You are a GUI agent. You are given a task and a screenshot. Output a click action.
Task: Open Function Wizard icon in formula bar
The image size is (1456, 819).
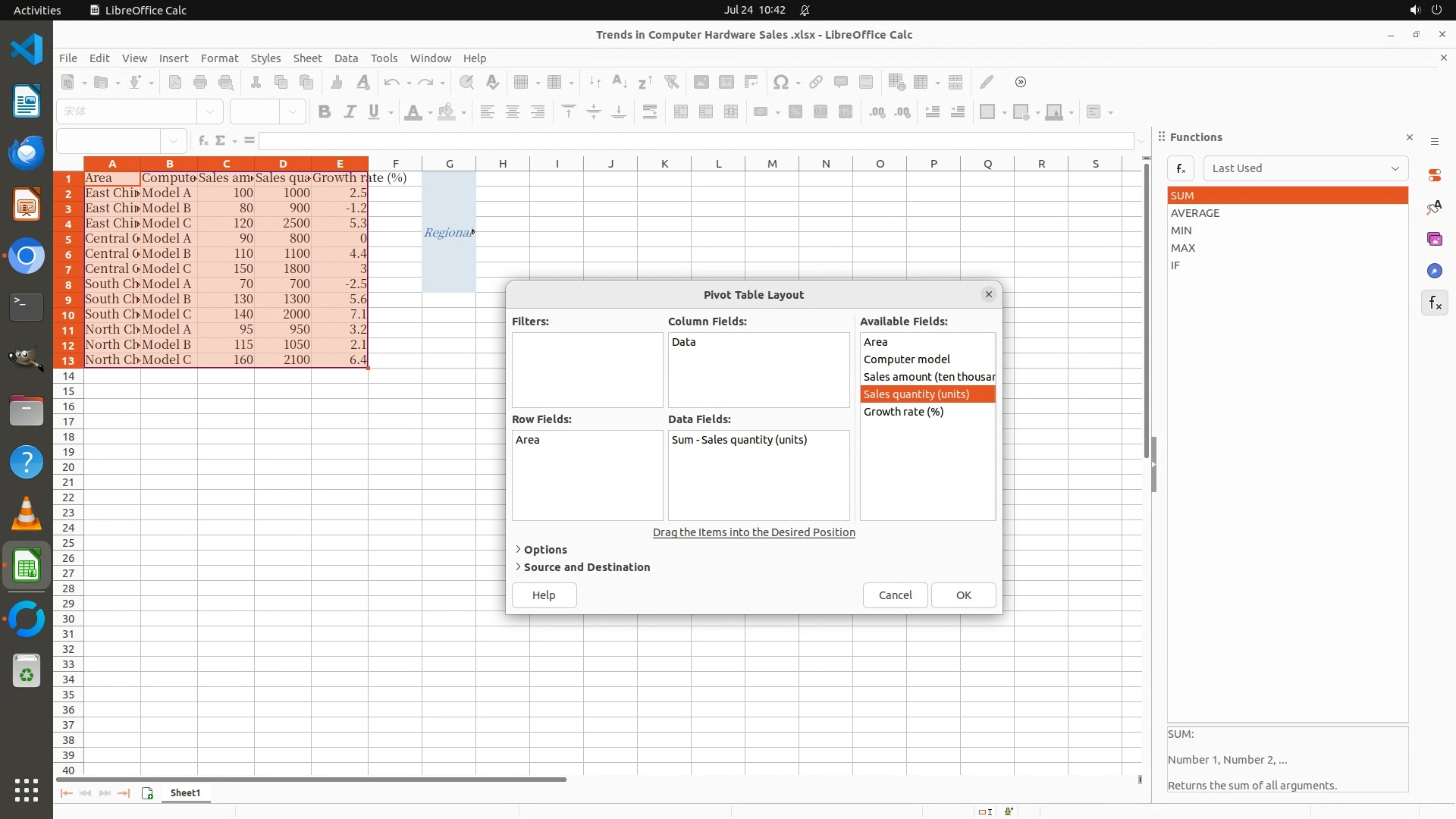pyautogui.click(x=202, y=141)
